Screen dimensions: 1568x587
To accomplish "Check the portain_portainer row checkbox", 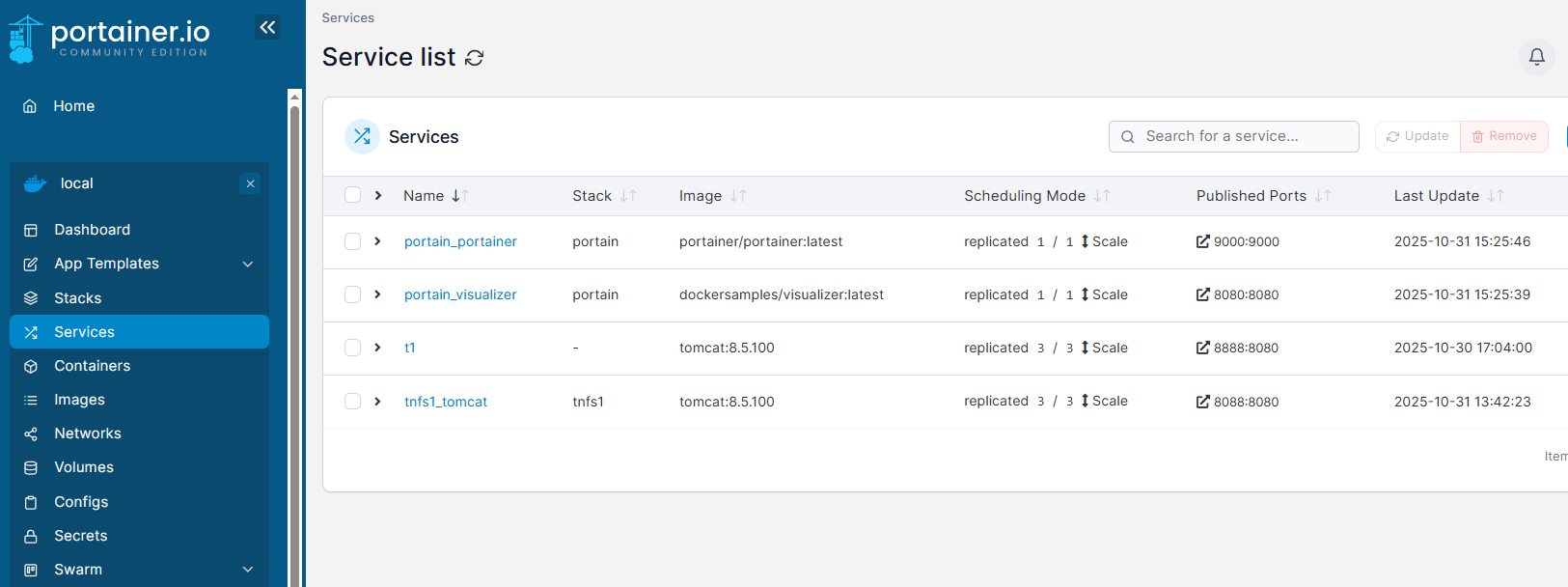I will [x=352, y=241].
